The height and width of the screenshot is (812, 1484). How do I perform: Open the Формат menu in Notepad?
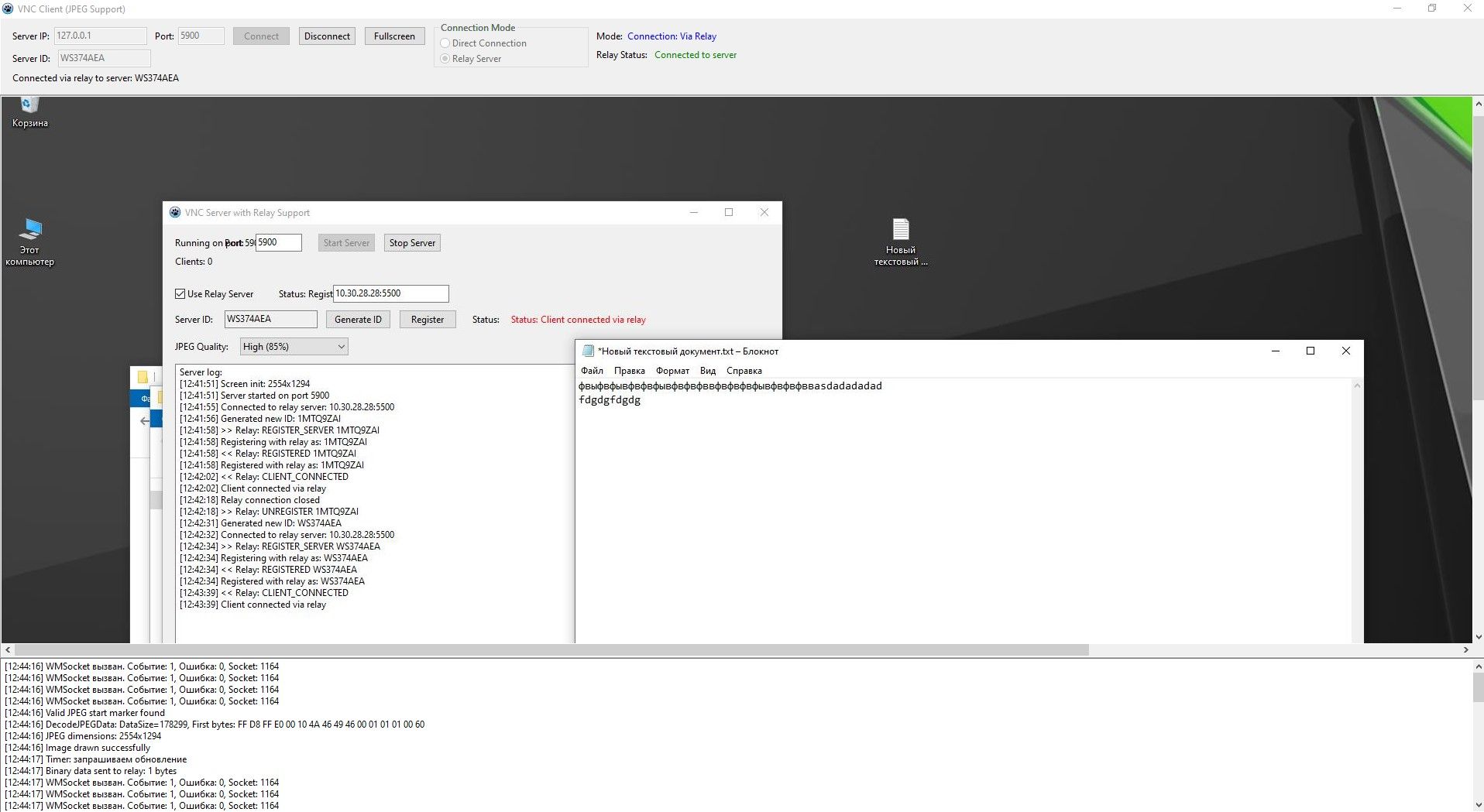(x=672, y=371)
